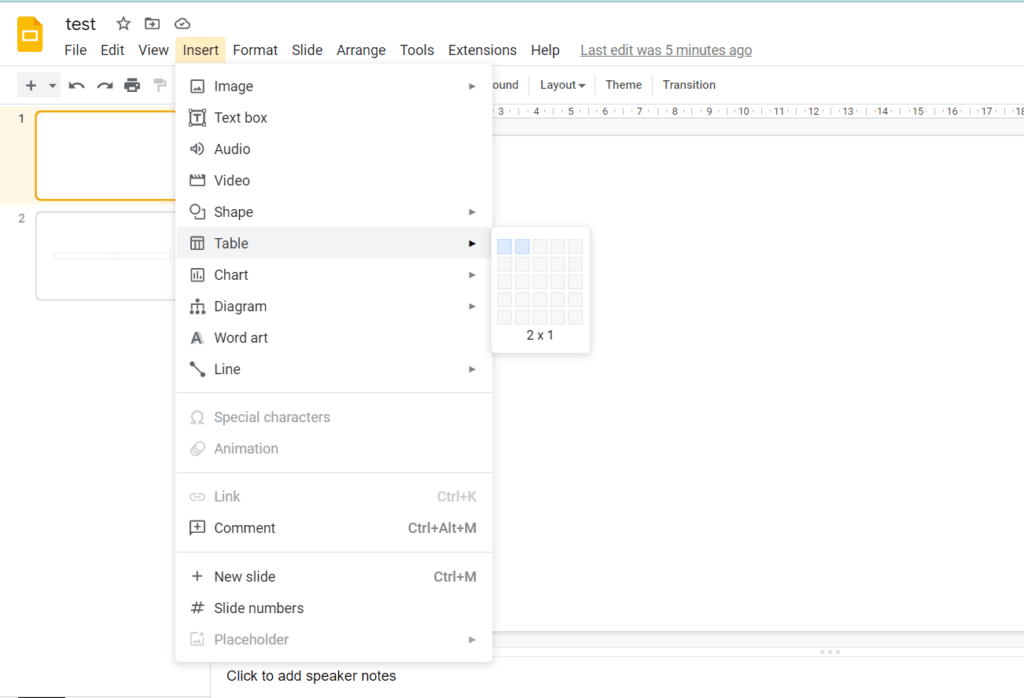
Task: Pick the bottom-right 5 x 5 table cell
Action: coord(575,317)
